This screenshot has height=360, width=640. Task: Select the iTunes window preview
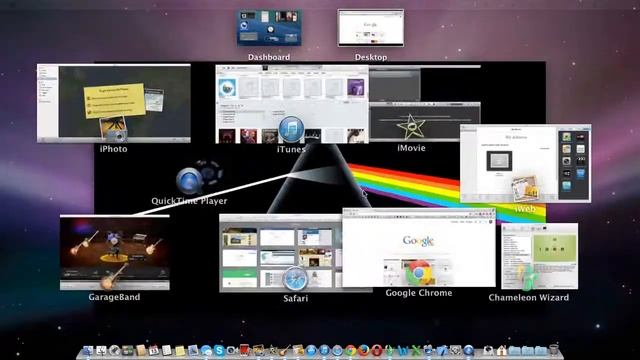point(292,104)
